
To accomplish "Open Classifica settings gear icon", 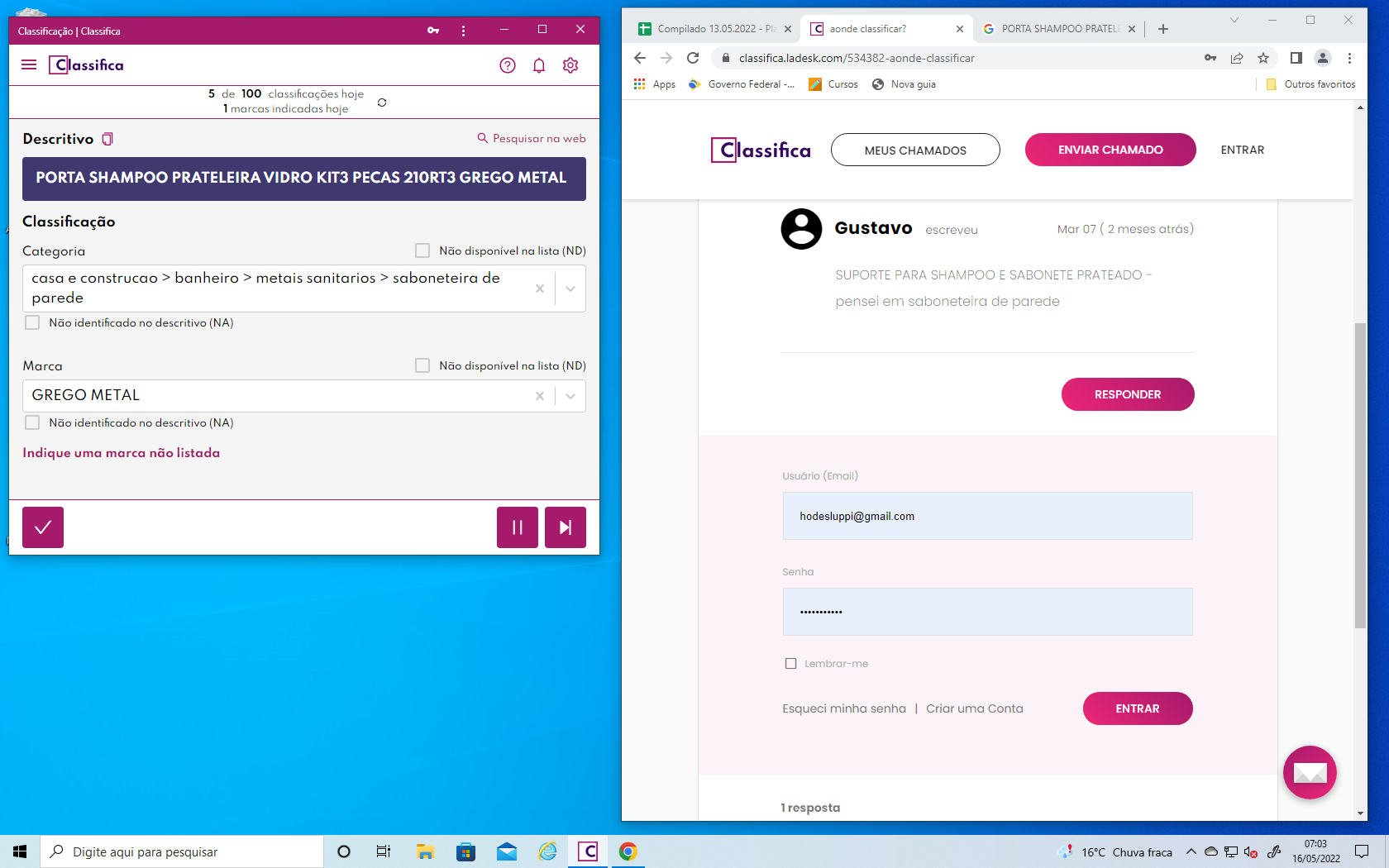I will (570, 65).
